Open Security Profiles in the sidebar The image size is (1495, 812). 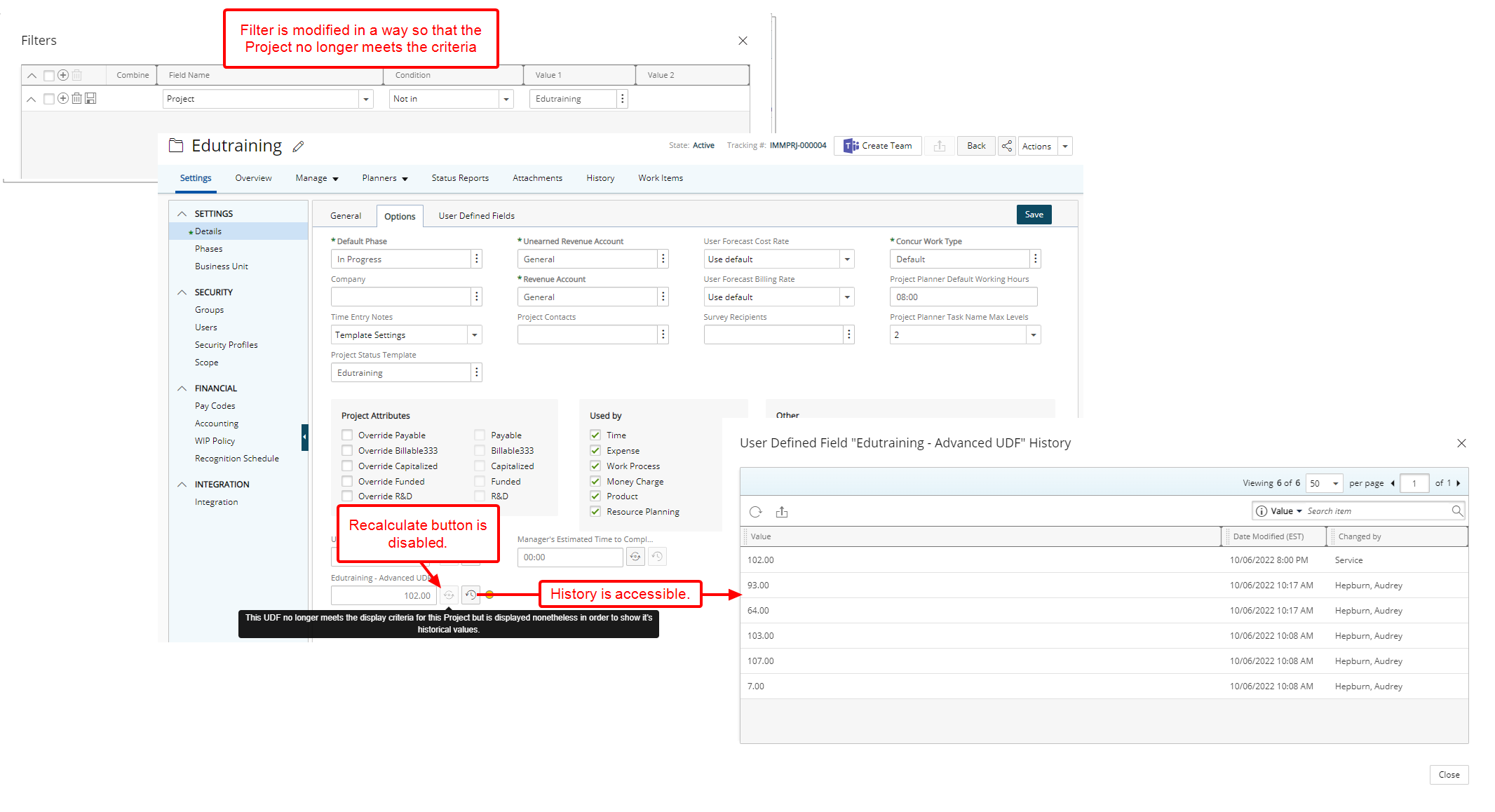pyautogui.click(x=226, y=345)
